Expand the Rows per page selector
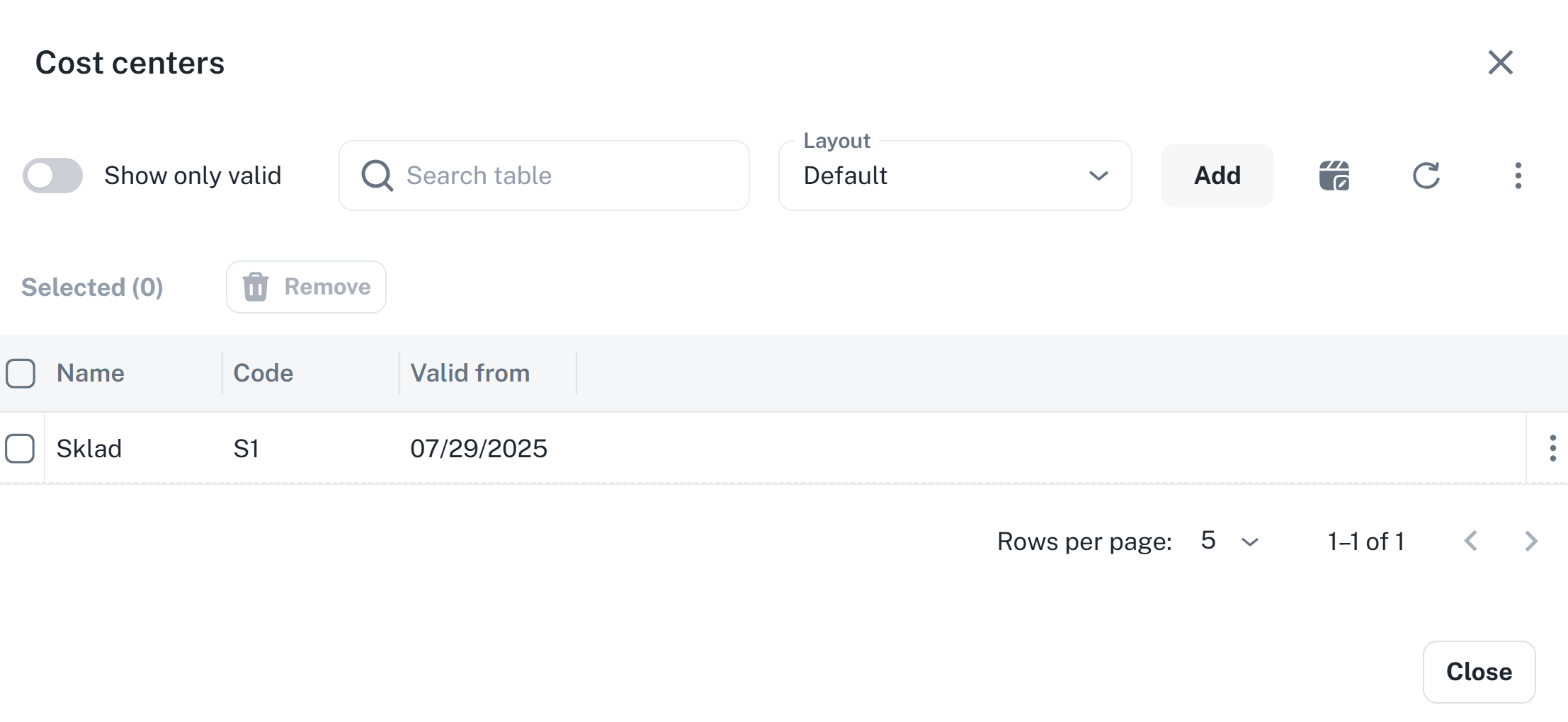Viewport: 1568px width, 722px height. tap(1230, 541)
